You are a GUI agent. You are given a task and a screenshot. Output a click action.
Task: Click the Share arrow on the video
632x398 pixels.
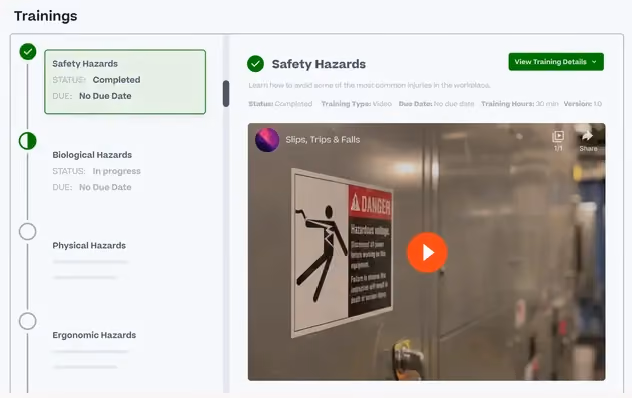coord(588,140)
